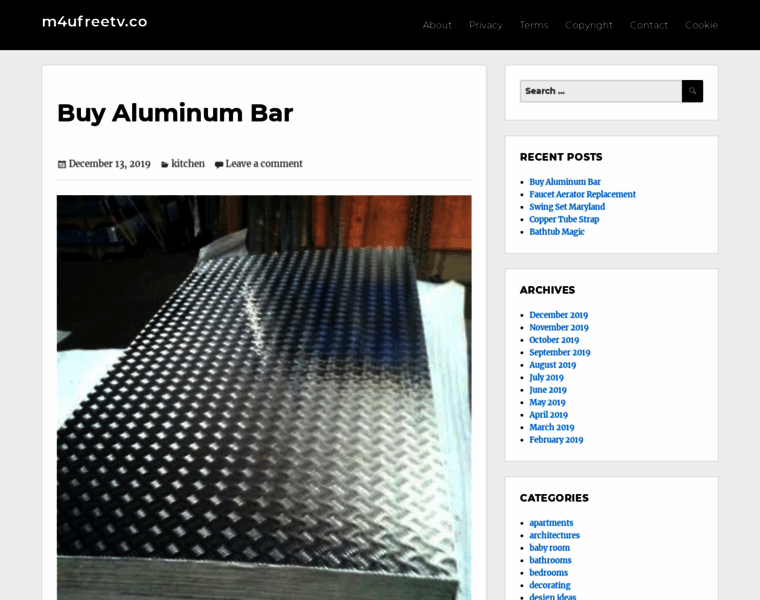Open recent post Copper Tube Strap
The image size is (760, 600).
(x=564, y=220)
